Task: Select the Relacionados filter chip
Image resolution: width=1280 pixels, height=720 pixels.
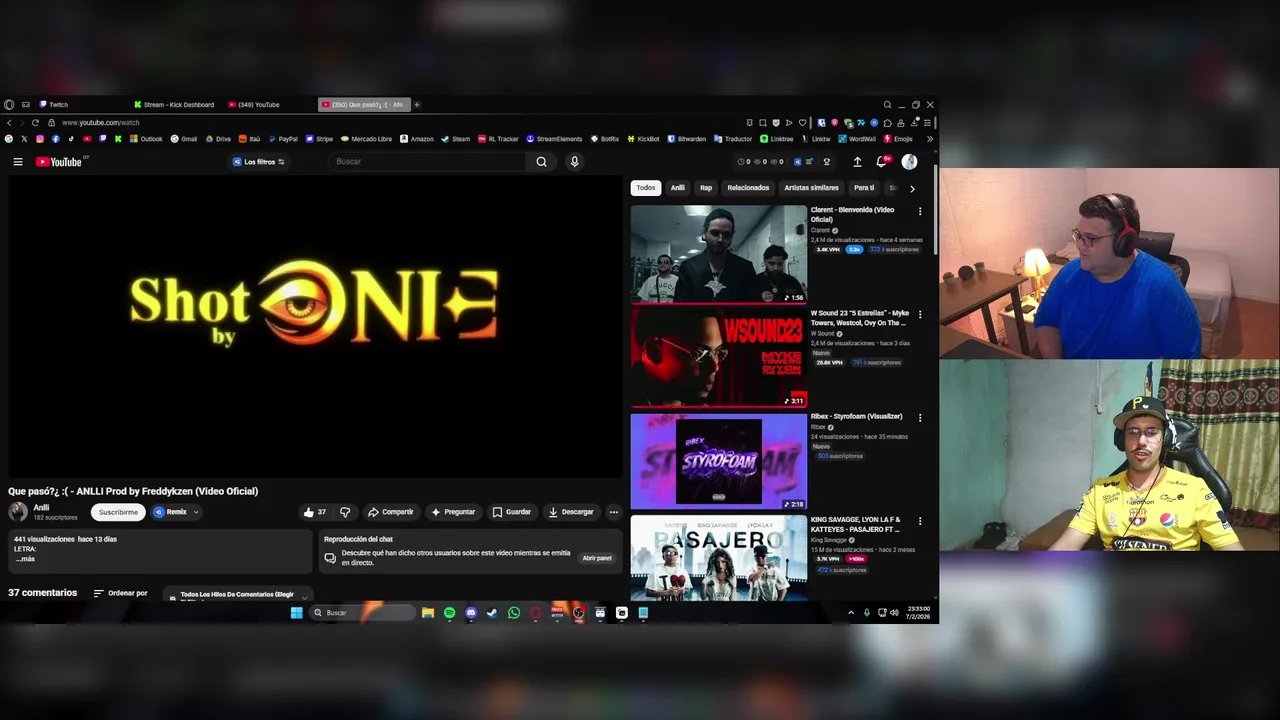Action: click(748, 188)
